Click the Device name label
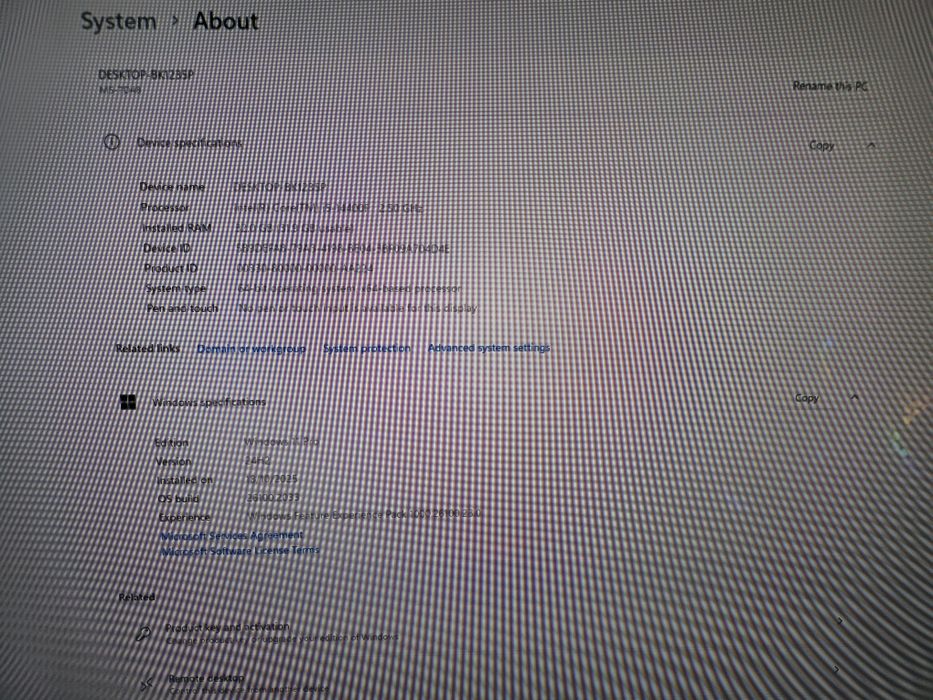 pos(172,187)
